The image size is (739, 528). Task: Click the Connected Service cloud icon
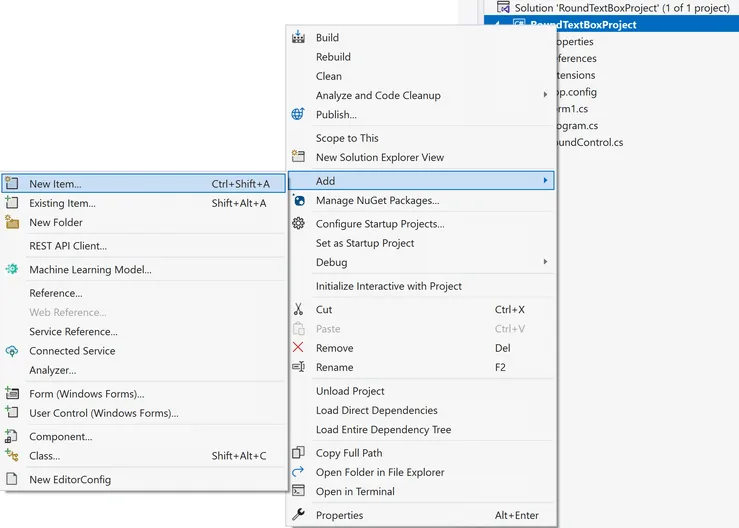(x=12, y=351)
